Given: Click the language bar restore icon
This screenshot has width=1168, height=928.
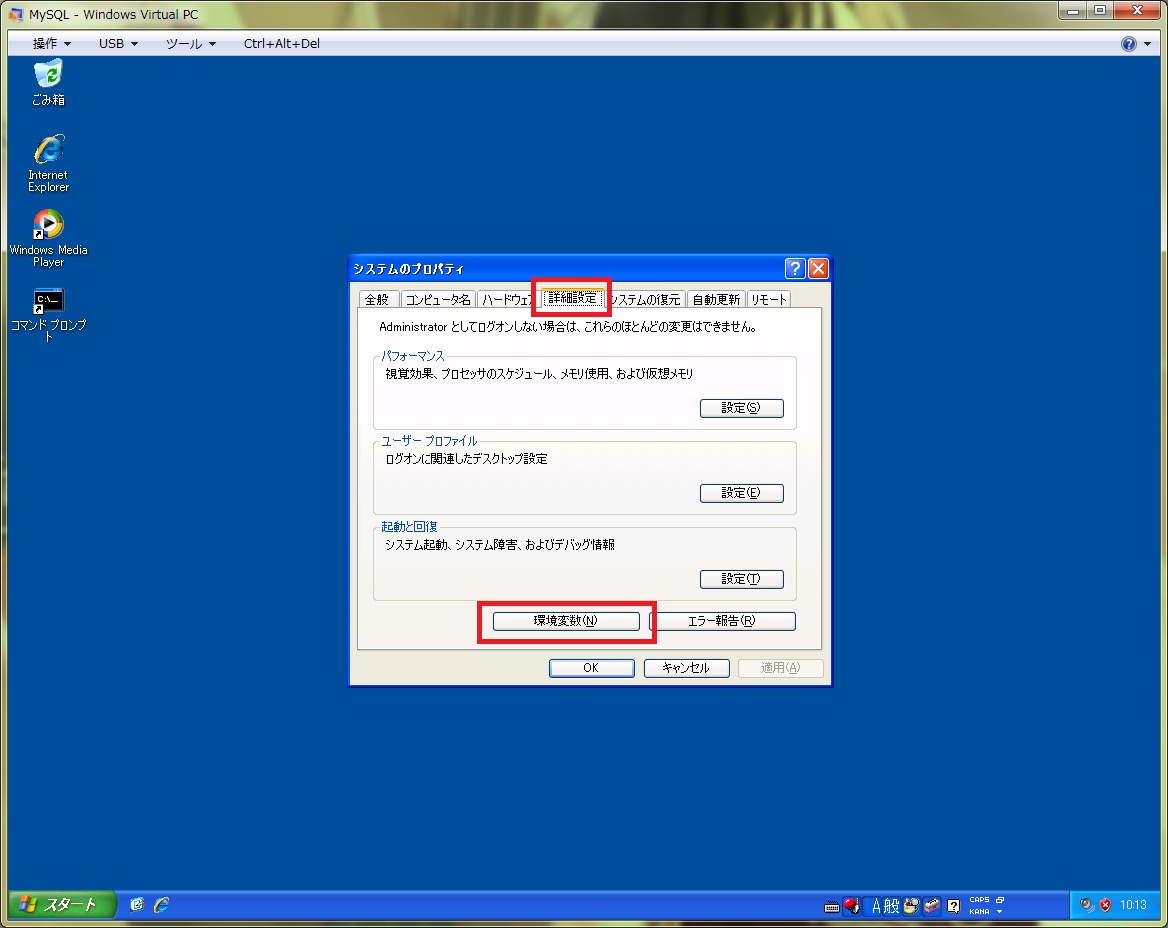Looking at the screenshot, I should 1000,900.
